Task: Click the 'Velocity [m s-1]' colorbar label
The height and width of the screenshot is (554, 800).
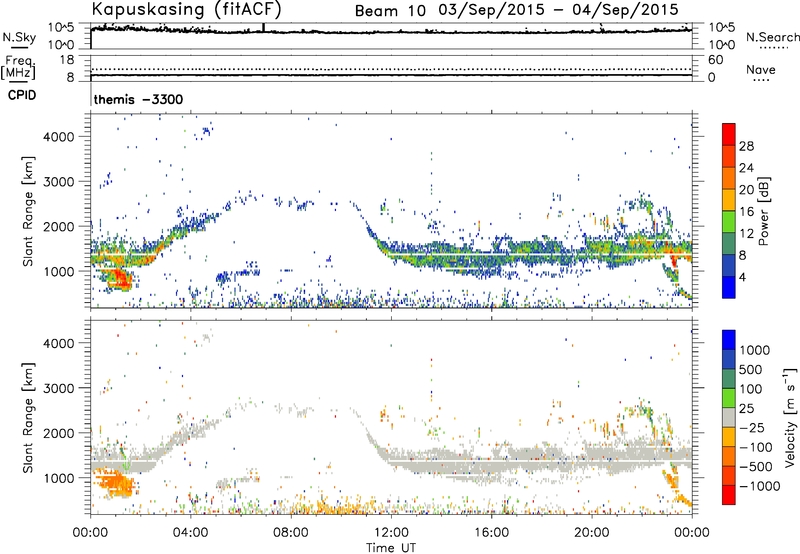Action: click(x=791, y=417)
